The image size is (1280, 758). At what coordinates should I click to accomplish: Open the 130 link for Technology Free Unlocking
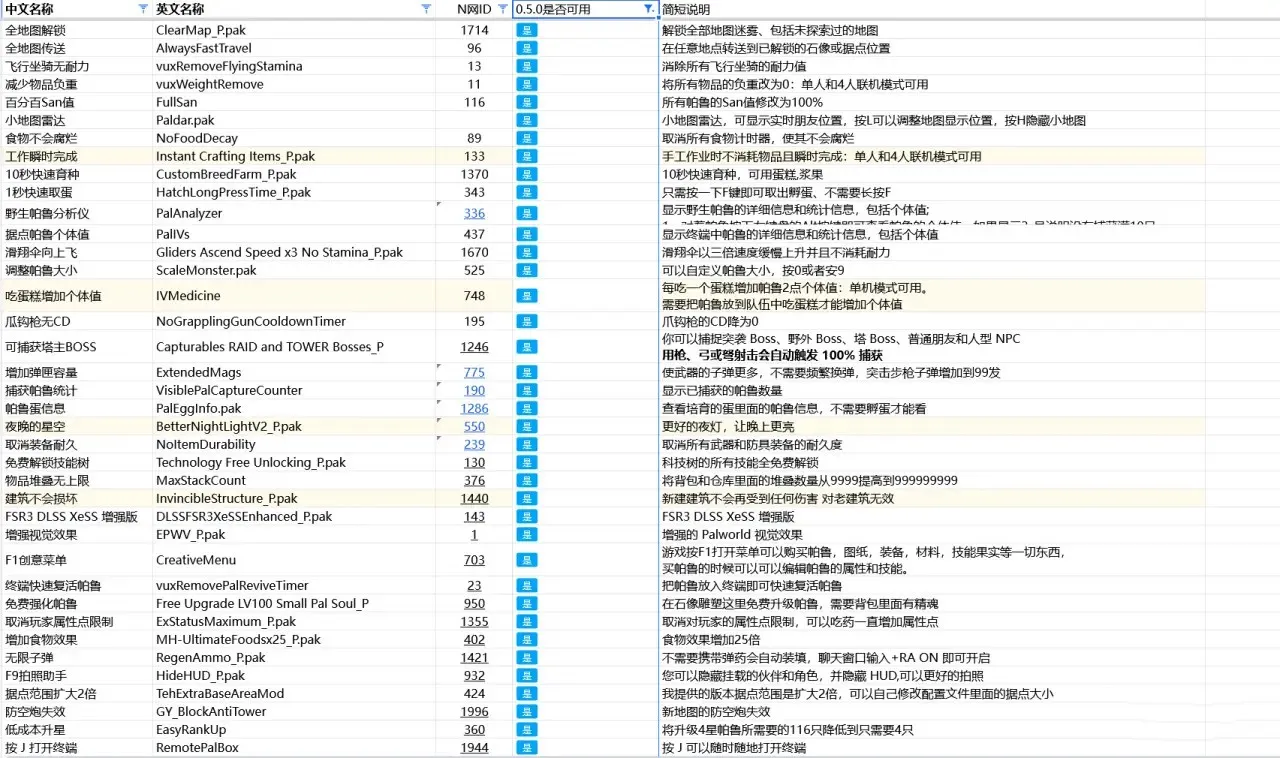[x=474, y=462]
